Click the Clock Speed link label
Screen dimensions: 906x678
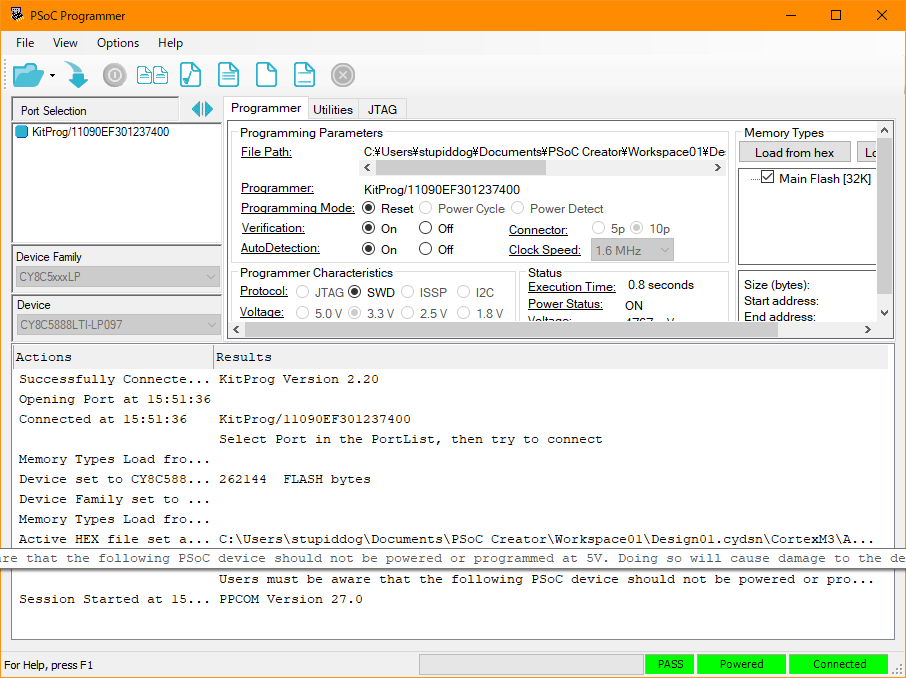[544, 250]
